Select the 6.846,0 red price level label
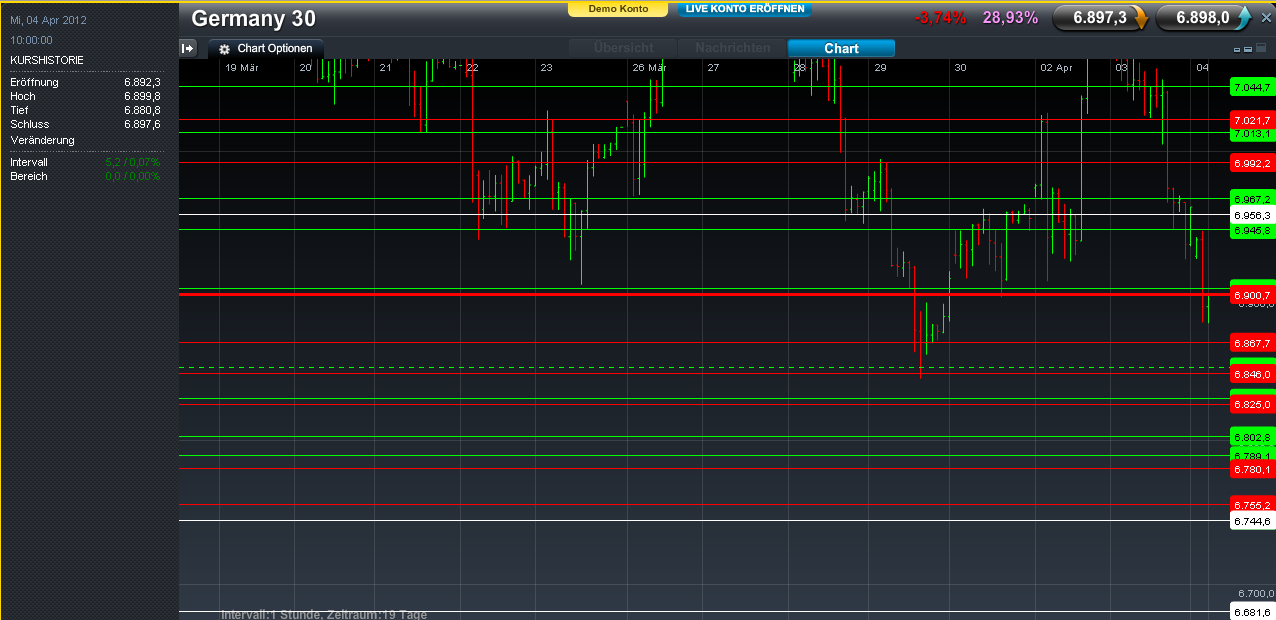The height and width of the screenshot is (620, 1276). click(x=1252, y=374)
